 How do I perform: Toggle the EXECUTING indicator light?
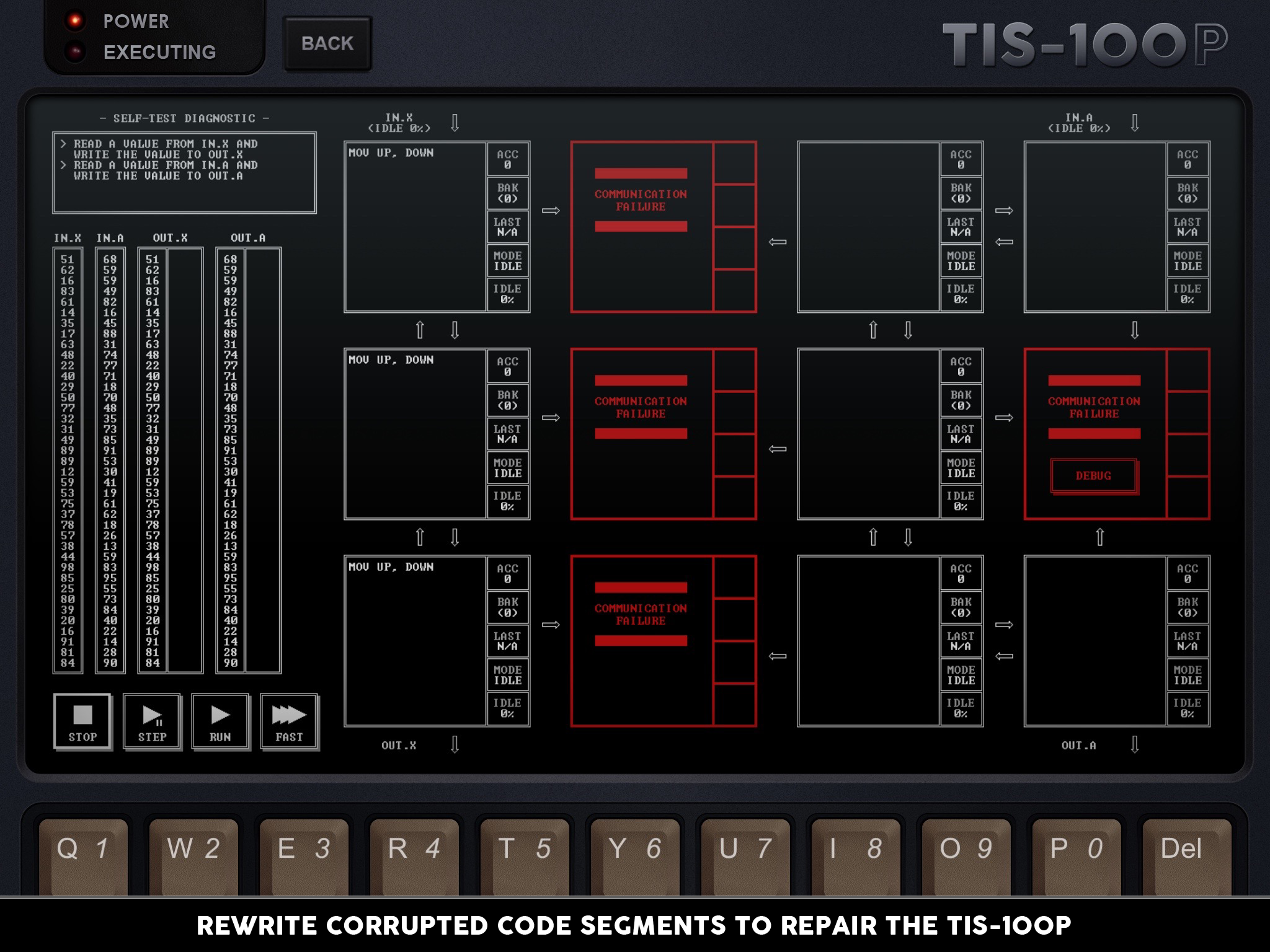[x=75, y=51]
